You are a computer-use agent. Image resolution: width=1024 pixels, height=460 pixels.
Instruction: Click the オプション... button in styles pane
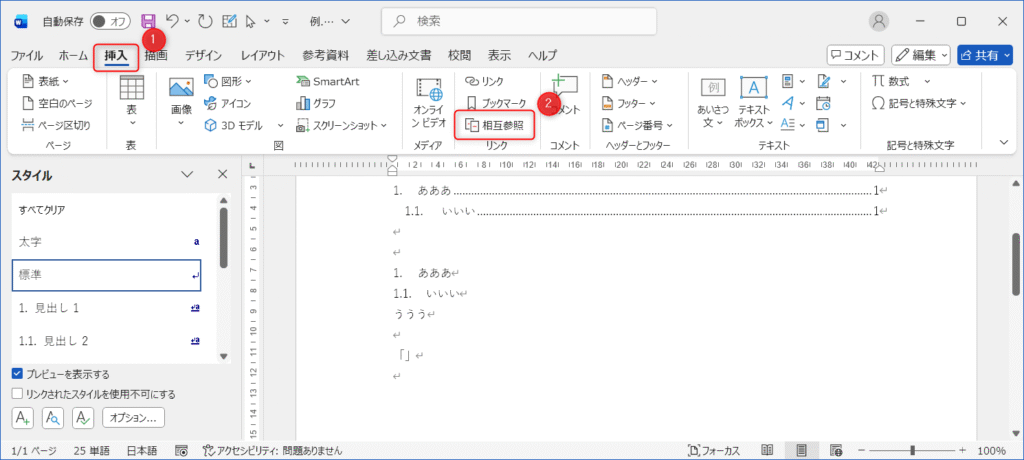[134, 418]
